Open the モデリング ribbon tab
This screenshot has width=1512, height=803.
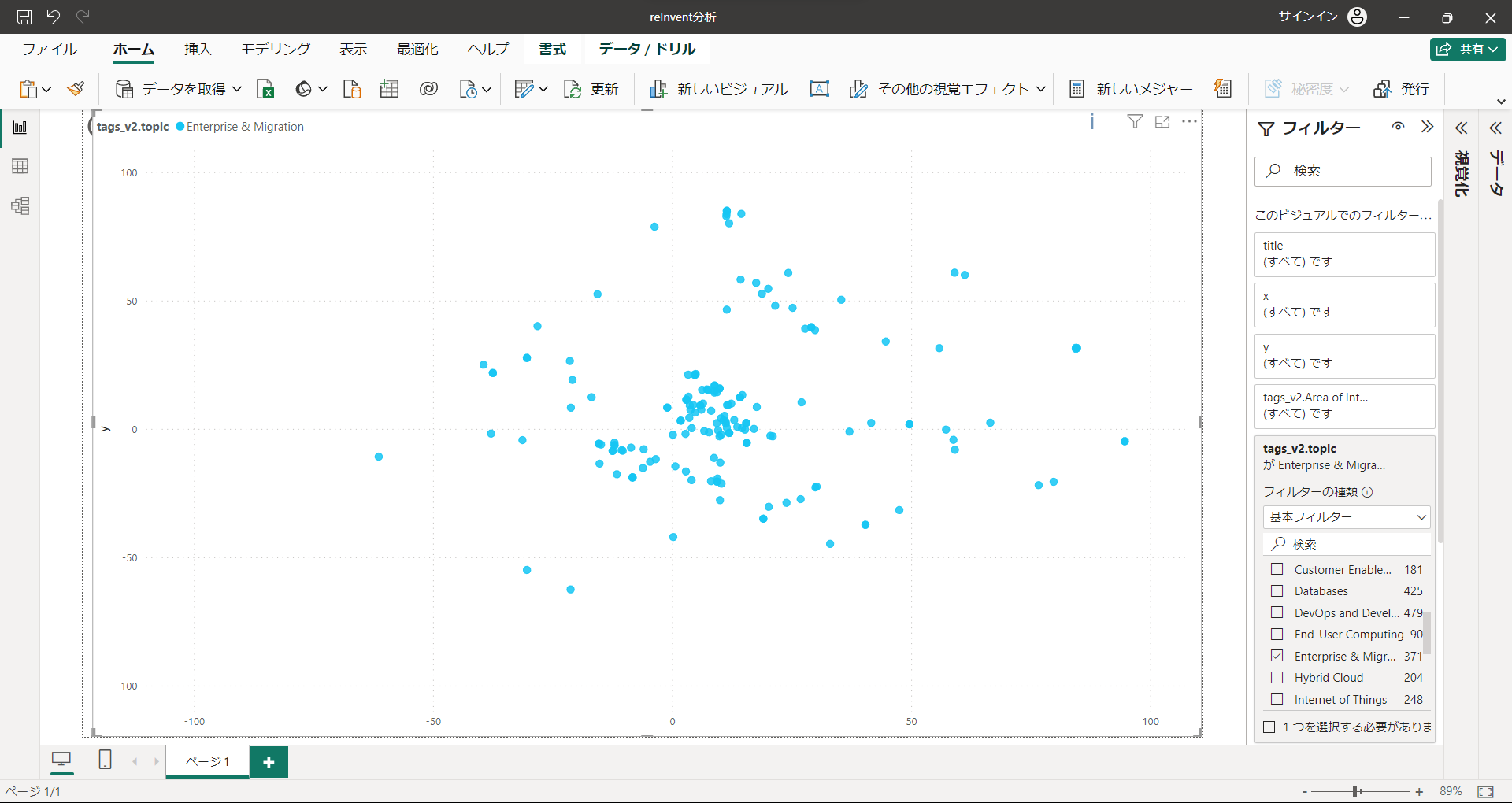coord(276,49)
